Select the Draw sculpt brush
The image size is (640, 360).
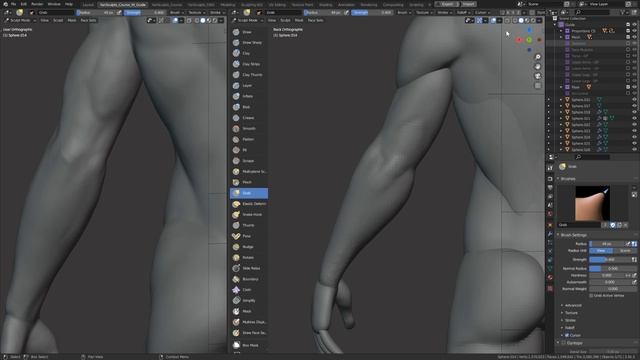pos(249,32)
